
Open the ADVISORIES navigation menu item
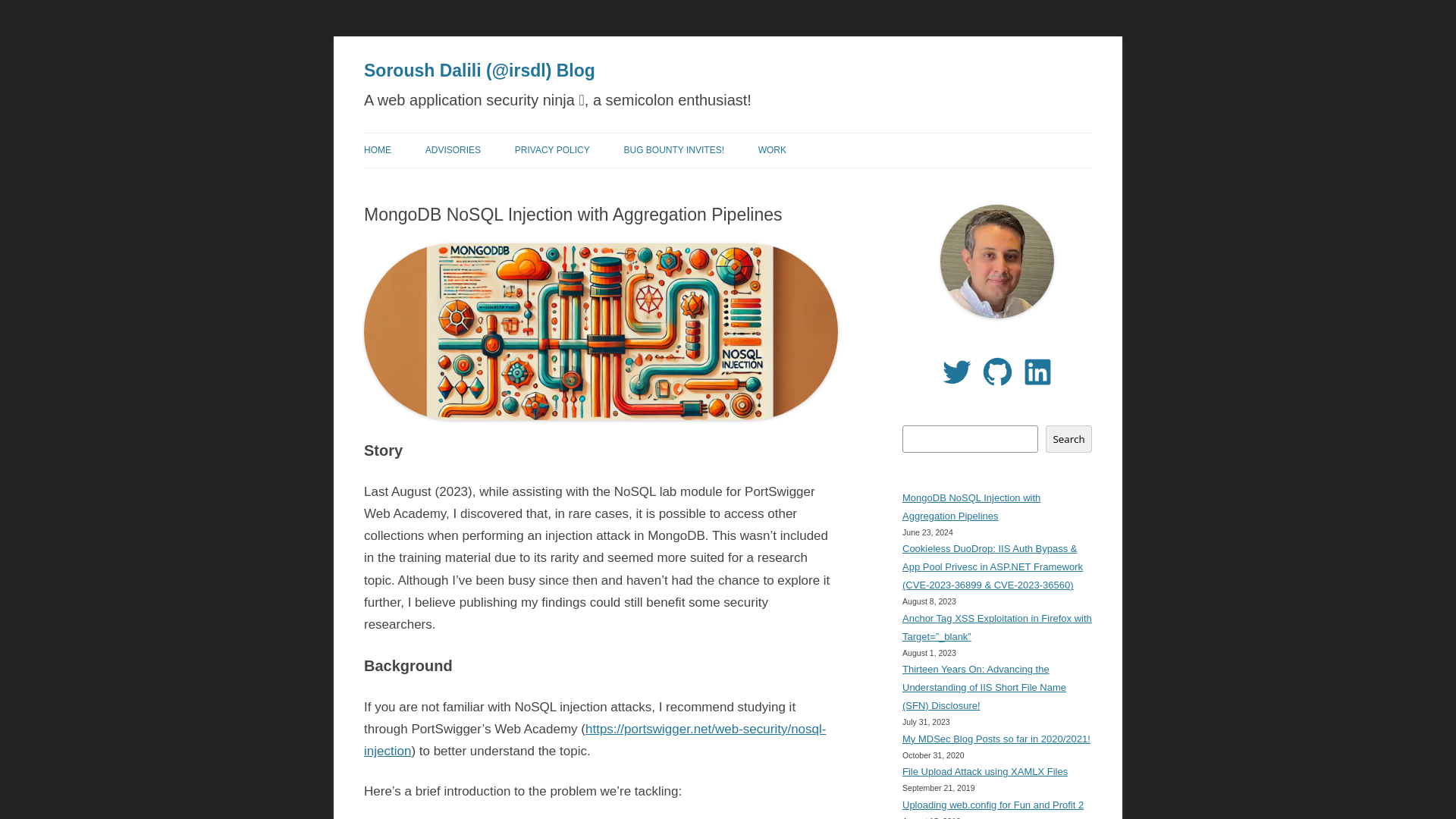tap(452, 150)
